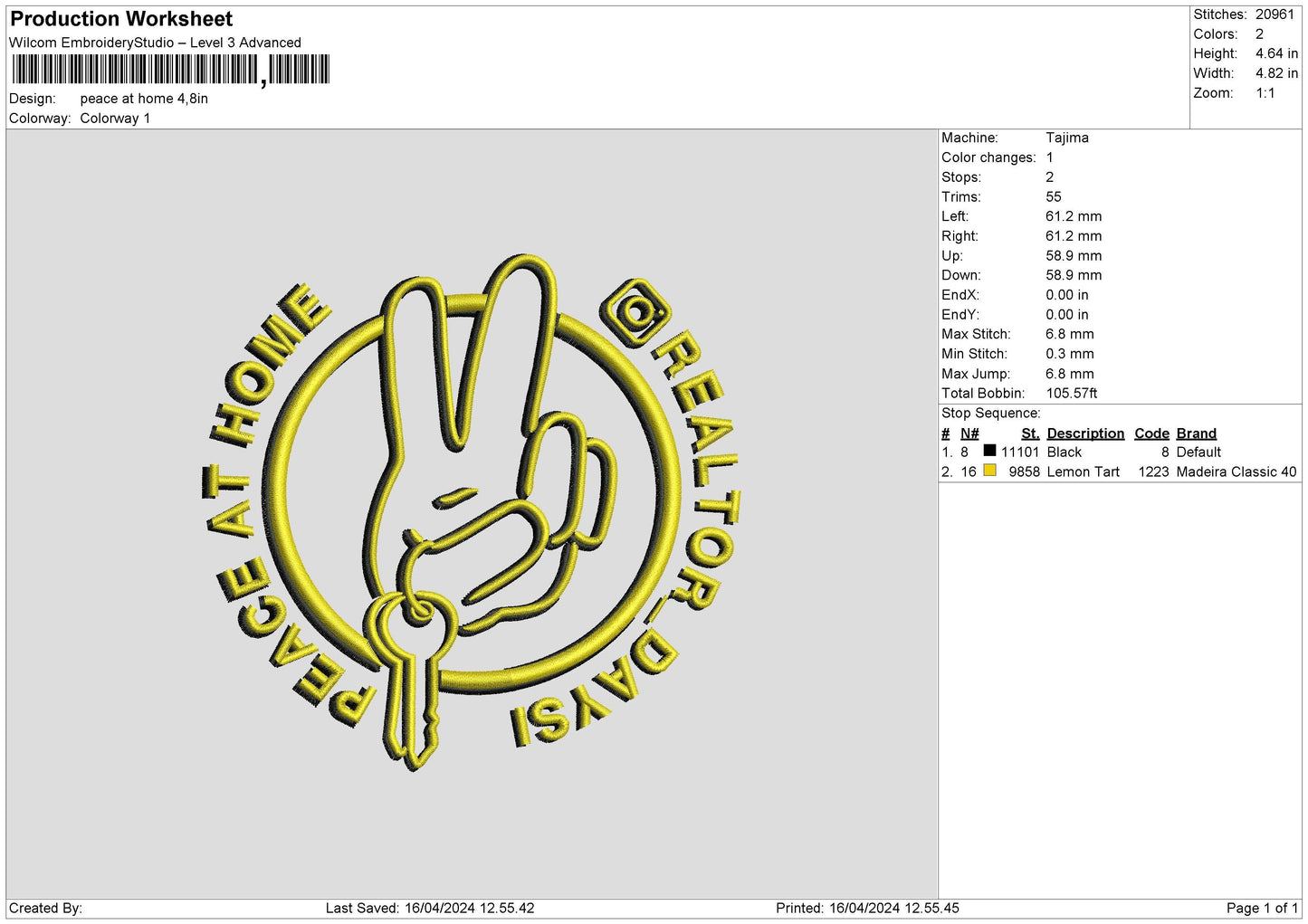Click the 'Black' thread description
1308x924 pixels.
pyautogui.click(x=1064, y=452)
